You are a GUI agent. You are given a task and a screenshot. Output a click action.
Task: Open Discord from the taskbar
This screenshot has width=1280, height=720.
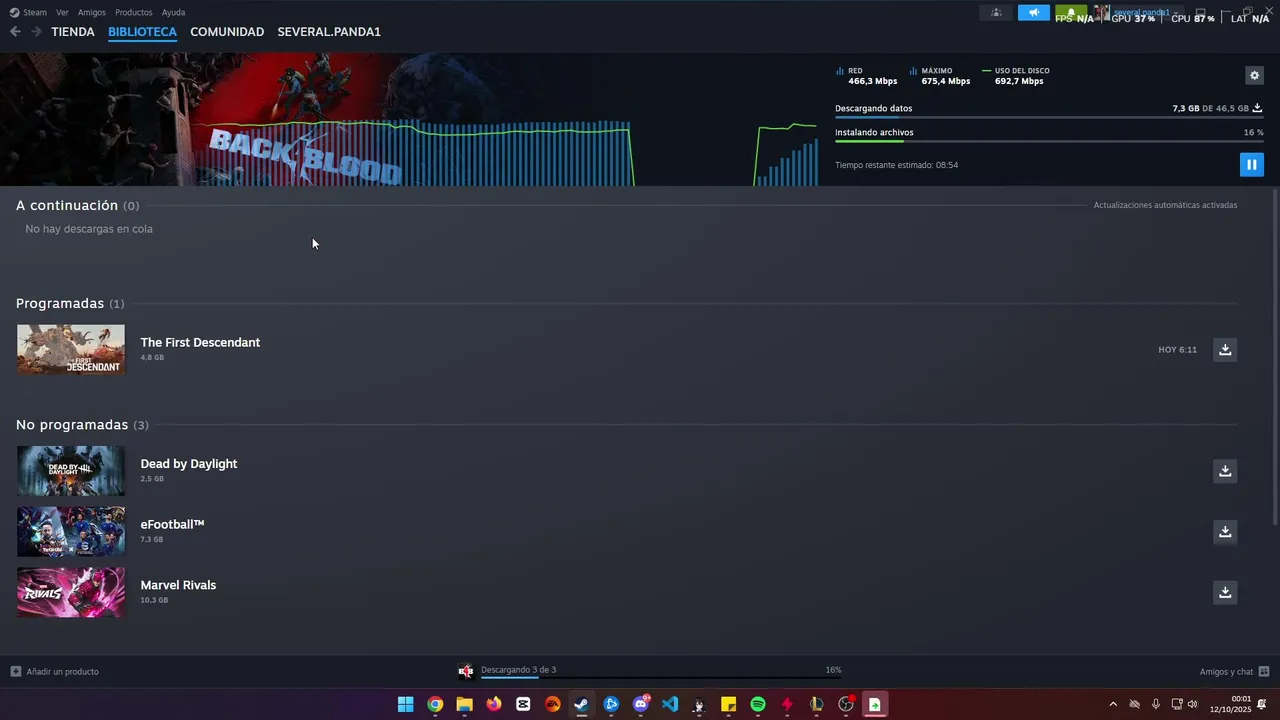click(641, 704)
